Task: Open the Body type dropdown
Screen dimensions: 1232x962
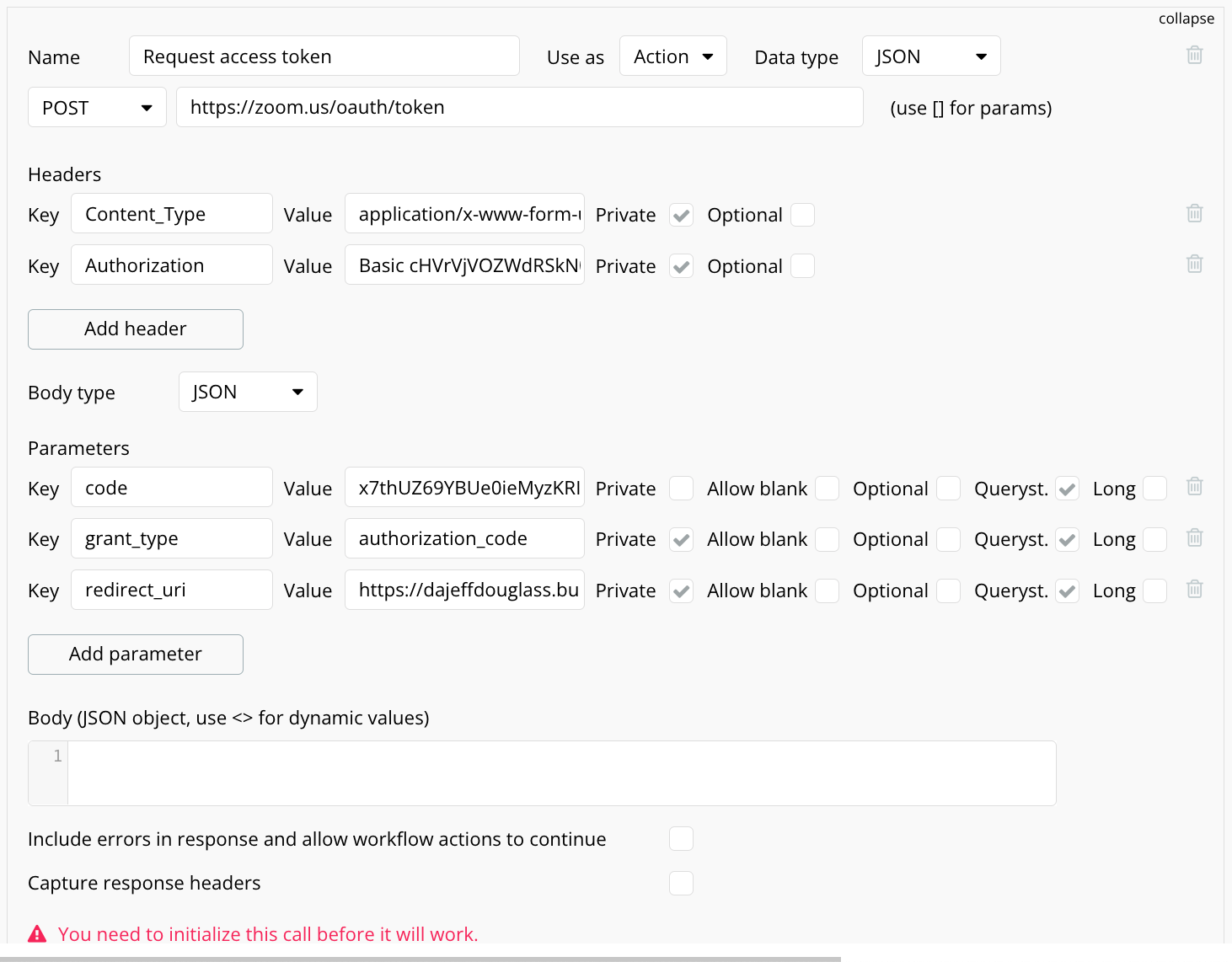Action: click(248, 393)
